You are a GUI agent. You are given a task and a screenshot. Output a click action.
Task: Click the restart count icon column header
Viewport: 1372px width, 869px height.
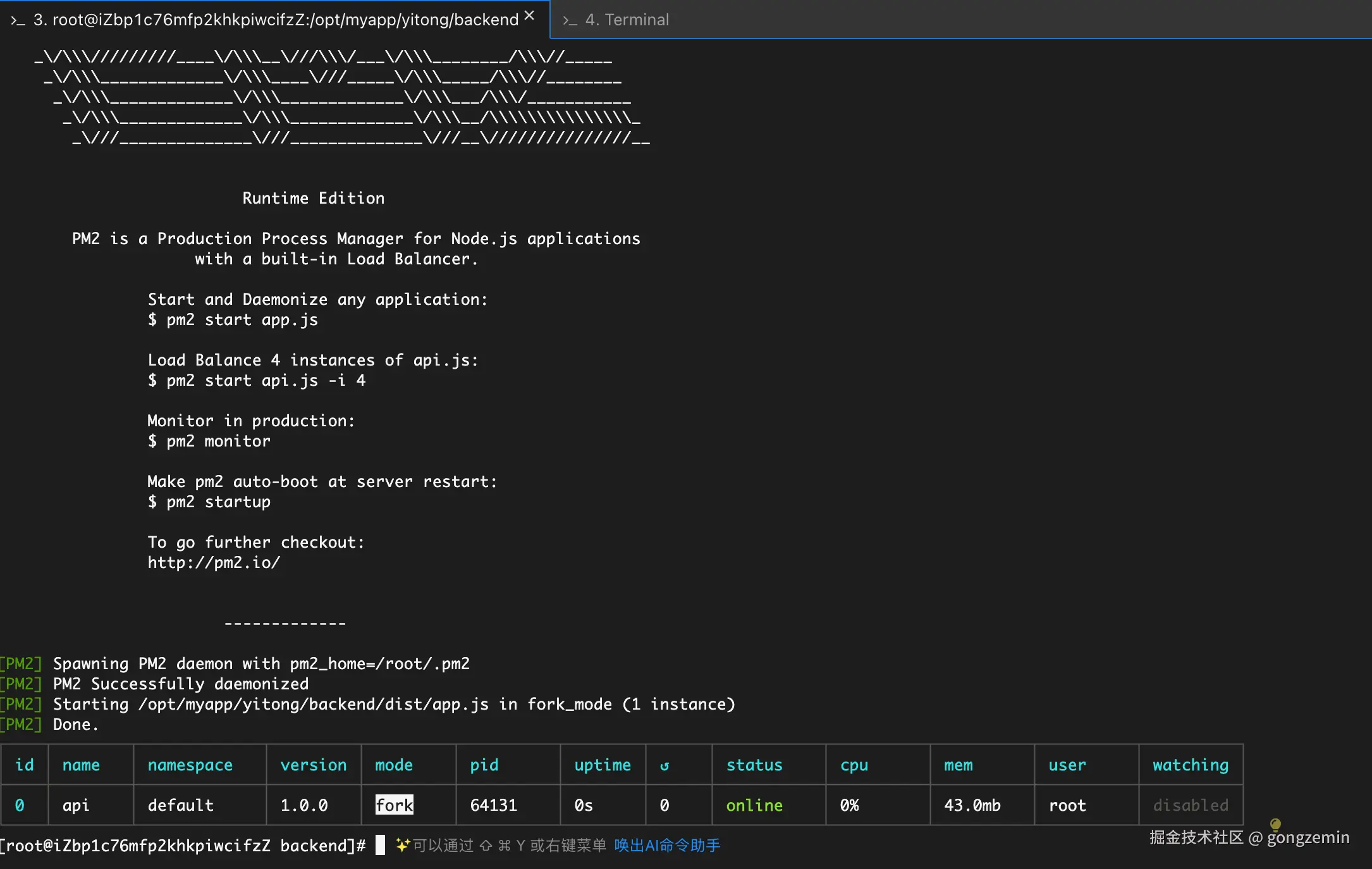[x=665, y=765]
